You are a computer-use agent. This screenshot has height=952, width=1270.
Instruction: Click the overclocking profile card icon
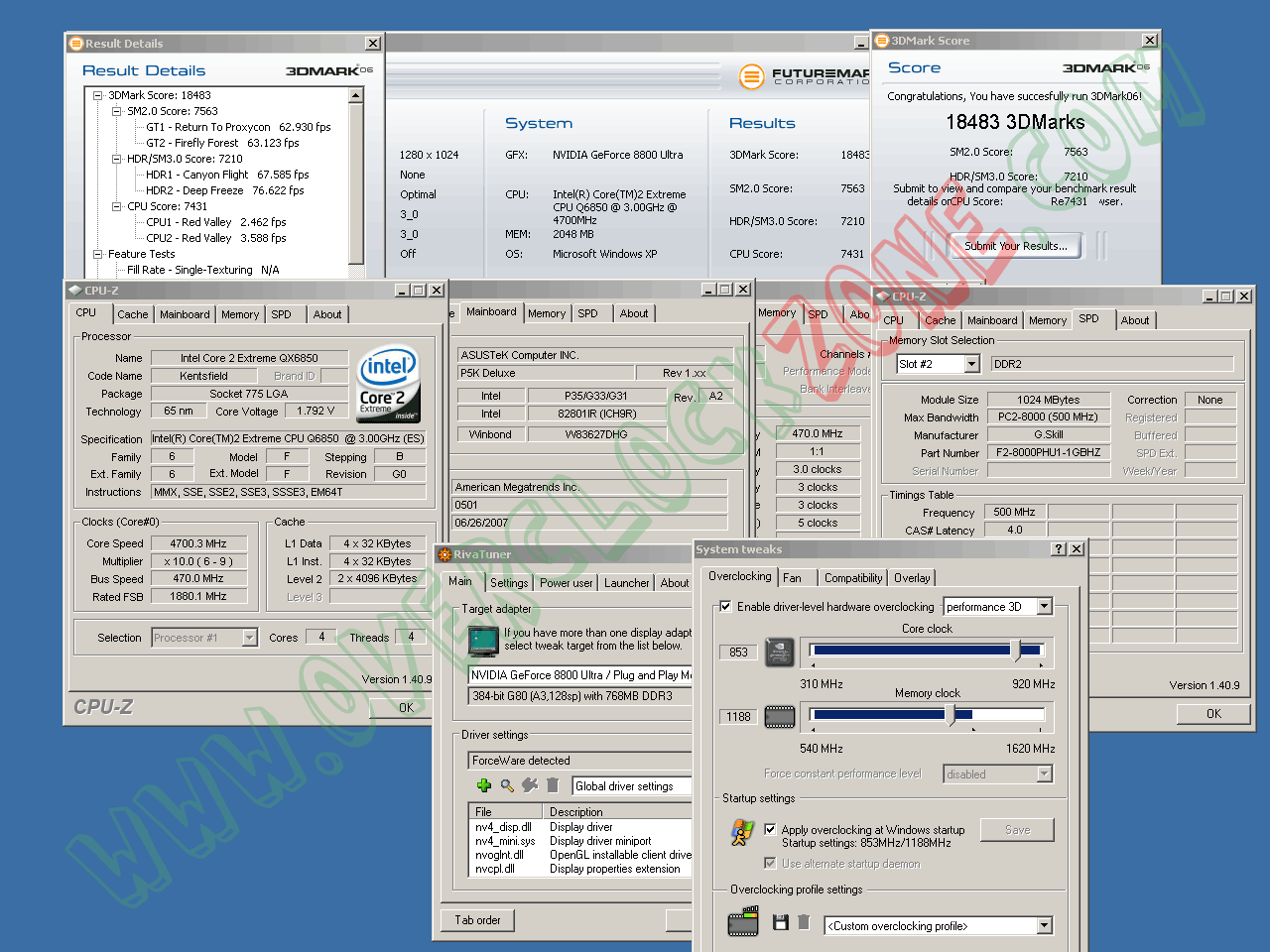coord(743,923)
